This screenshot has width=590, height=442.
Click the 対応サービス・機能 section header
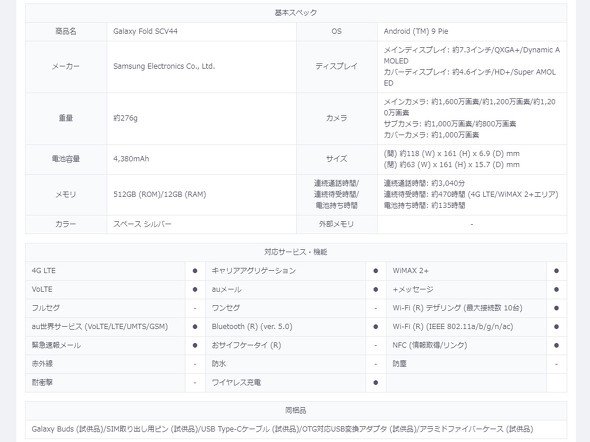click(296, 252)
